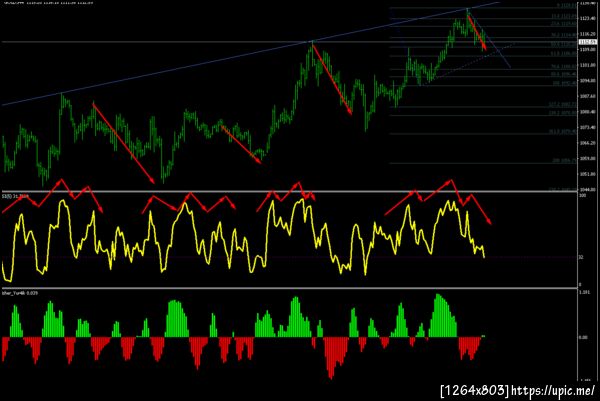Click the 0.00 level on histogram scale
600x401 pixels.
coord(583,337)
